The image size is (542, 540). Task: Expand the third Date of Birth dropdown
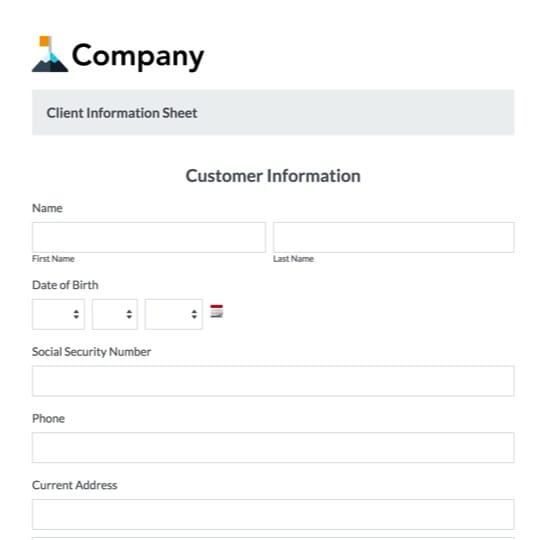[174, 314]
